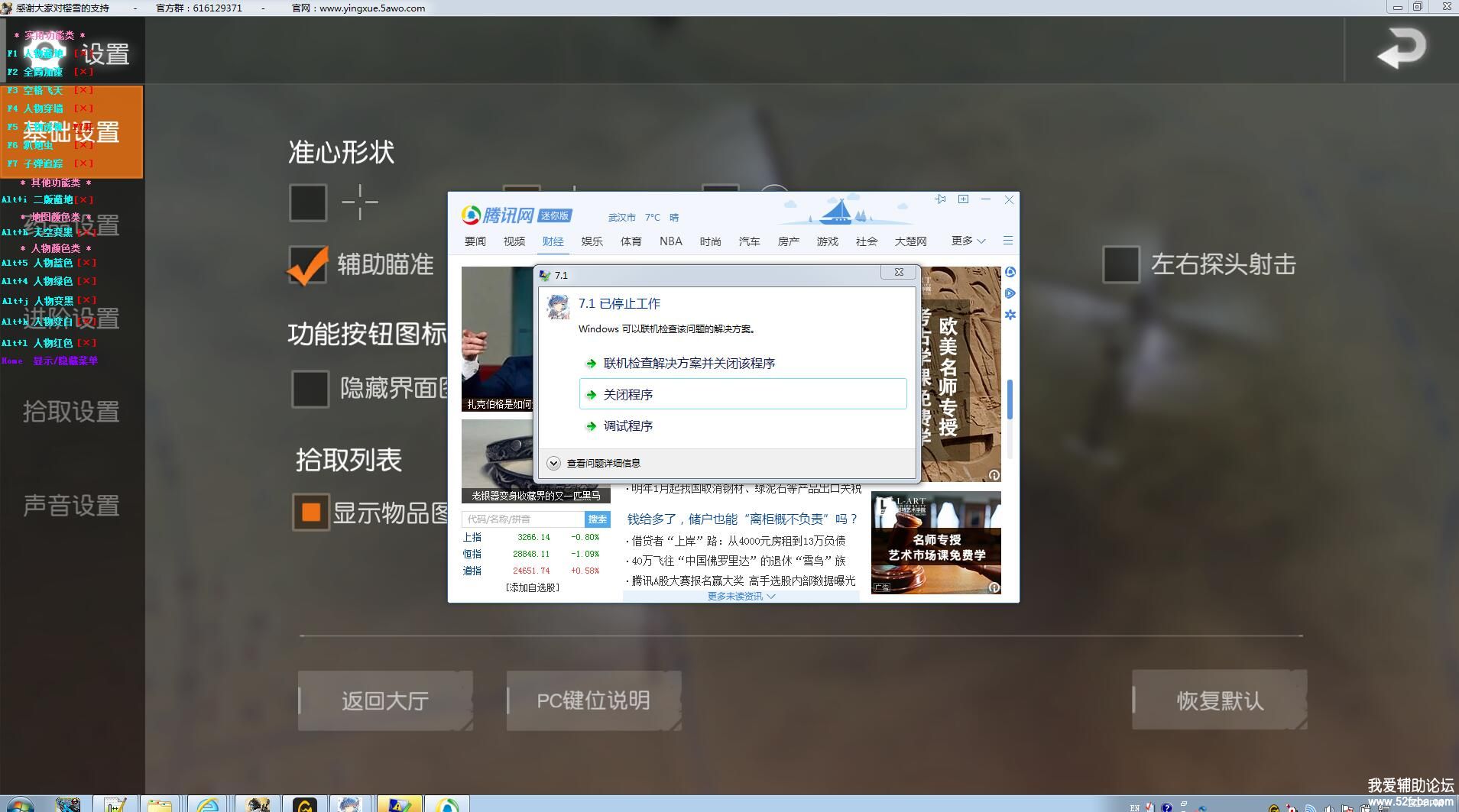This screenshot has width=1459, height=812.
Task: Open the 要闻 tab
Action: click(x=475, y=241)
